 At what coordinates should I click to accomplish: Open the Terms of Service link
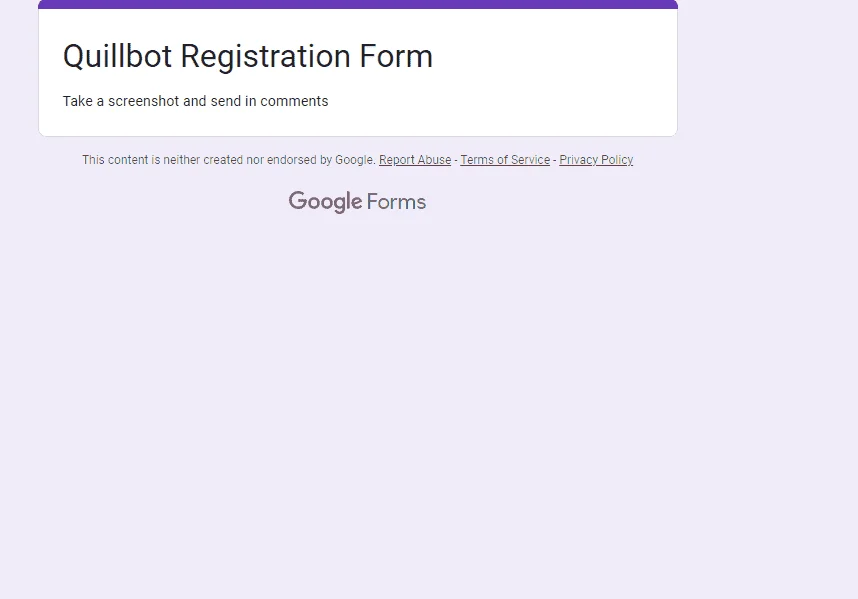(505, 160)
